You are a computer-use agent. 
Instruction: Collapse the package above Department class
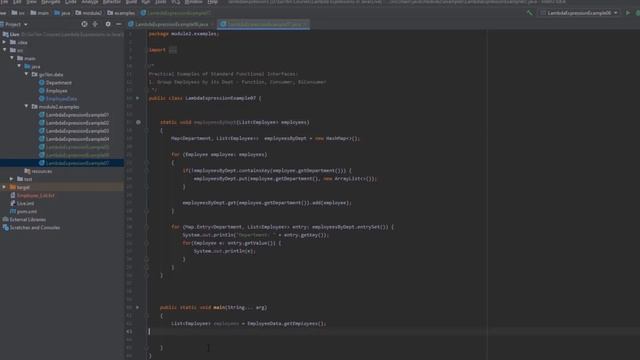pyautogui.click(x=27, y=74)
